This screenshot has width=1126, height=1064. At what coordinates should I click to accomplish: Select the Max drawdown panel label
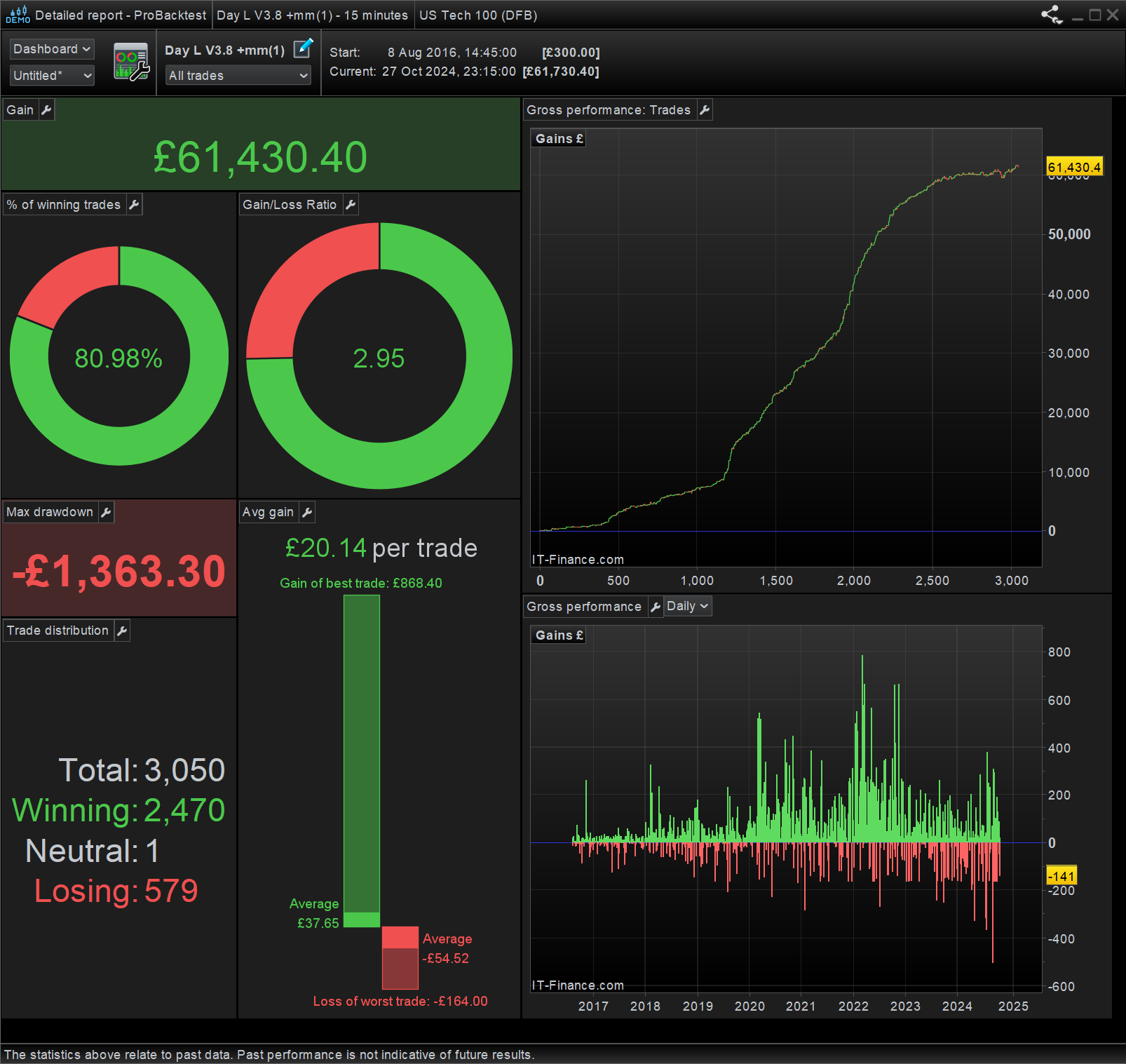point(50,512)
